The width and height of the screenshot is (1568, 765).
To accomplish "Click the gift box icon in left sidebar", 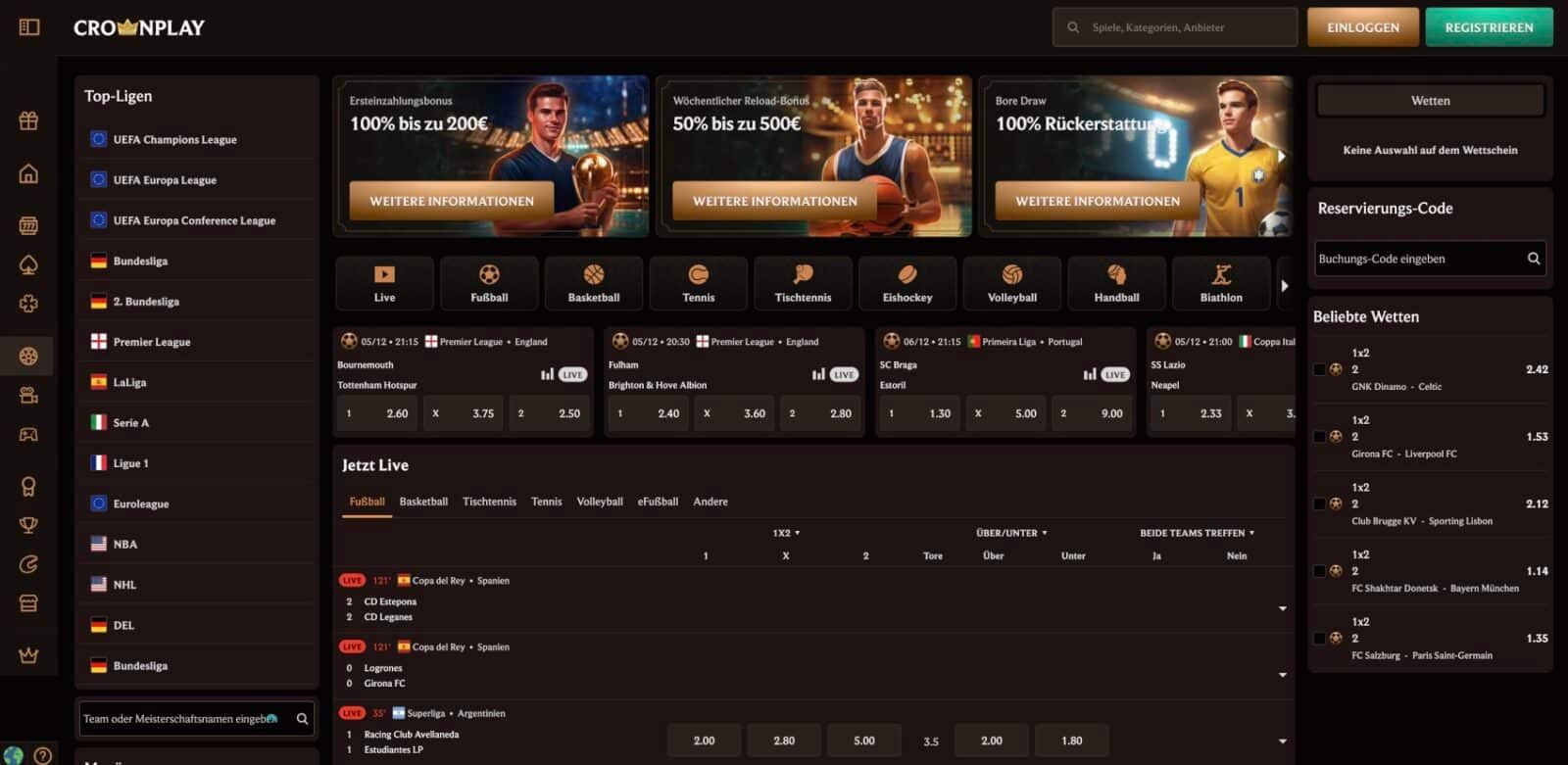I will 28,120.
